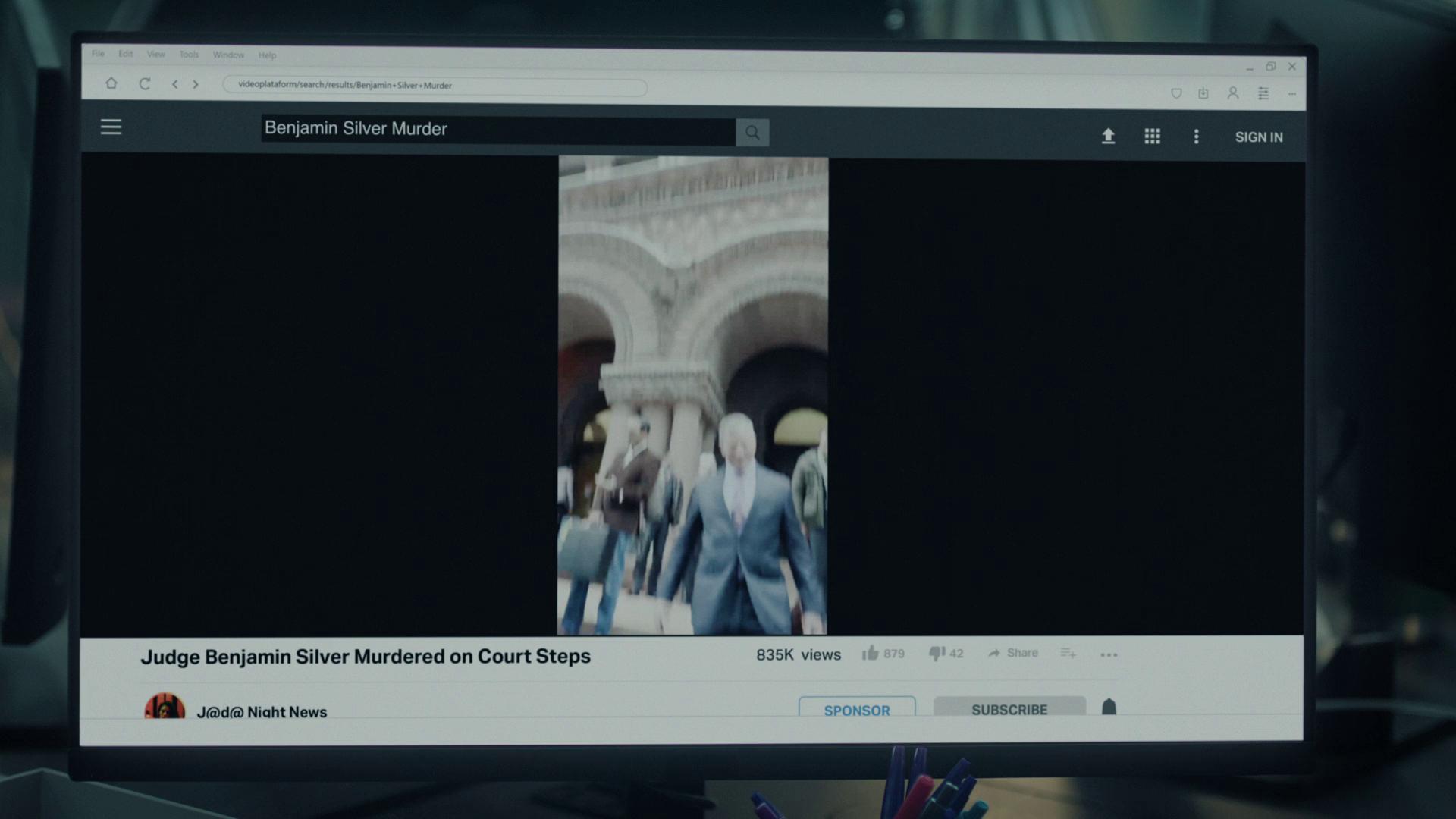Screen dimensions: 1456x819
Task: Like the video with thumbs up
Action: point(871,653)
